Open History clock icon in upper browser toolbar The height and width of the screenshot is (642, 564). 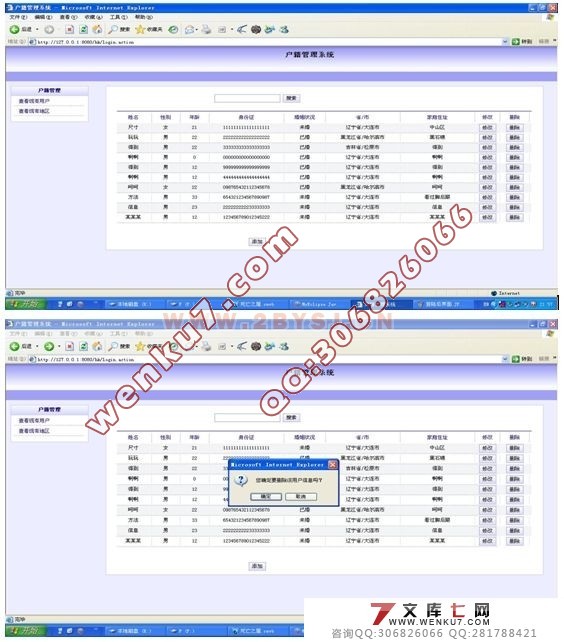(x=173, y=29)
